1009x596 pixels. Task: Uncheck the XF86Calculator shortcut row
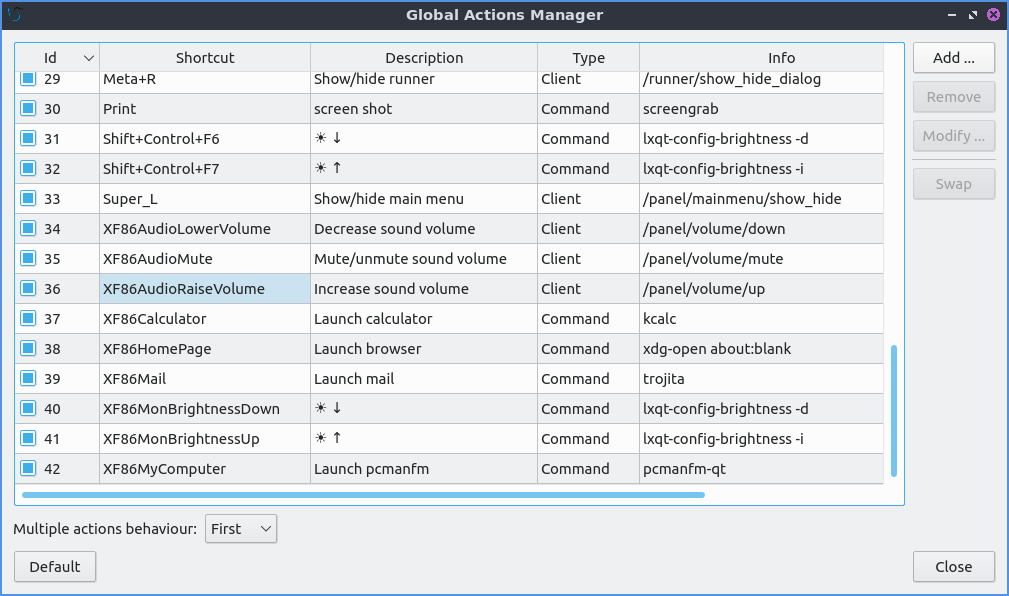point(28,319)
